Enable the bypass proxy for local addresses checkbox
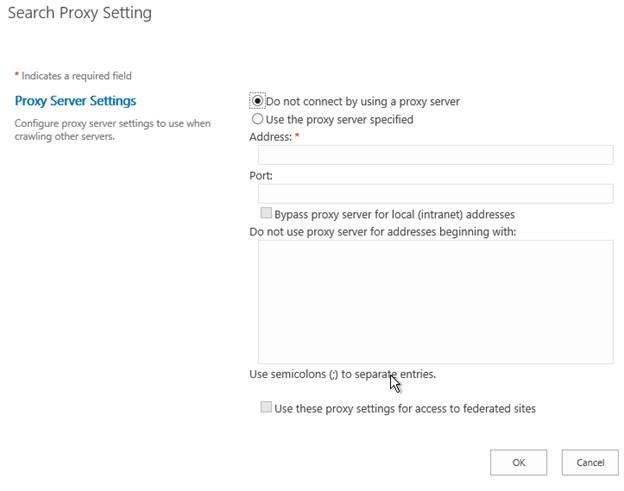Viewport: 624px width, 491px height. [266, 214]
